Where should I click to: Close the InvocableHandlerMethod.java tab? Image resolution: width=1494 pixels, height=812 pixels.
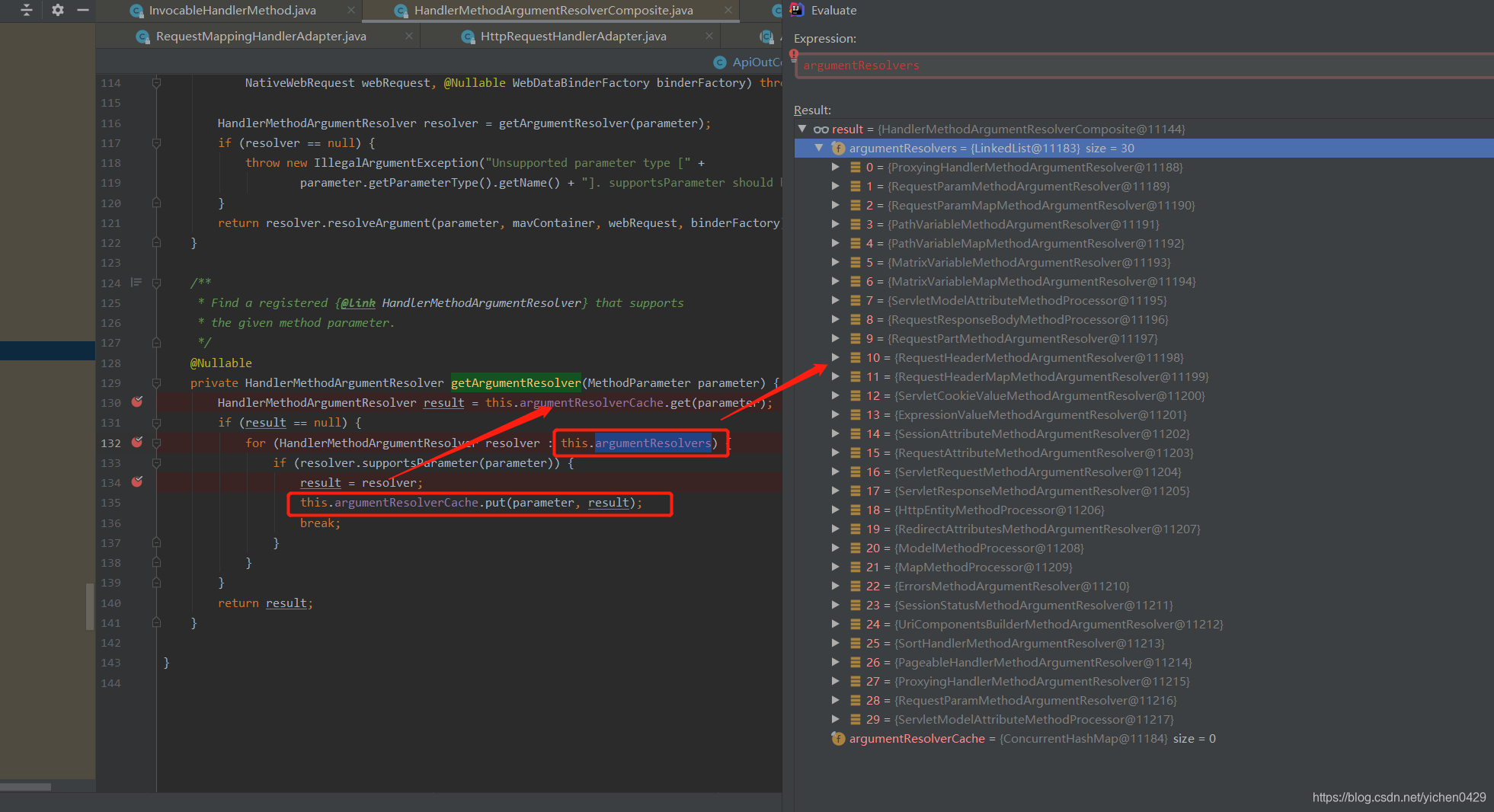pos(350,10)
